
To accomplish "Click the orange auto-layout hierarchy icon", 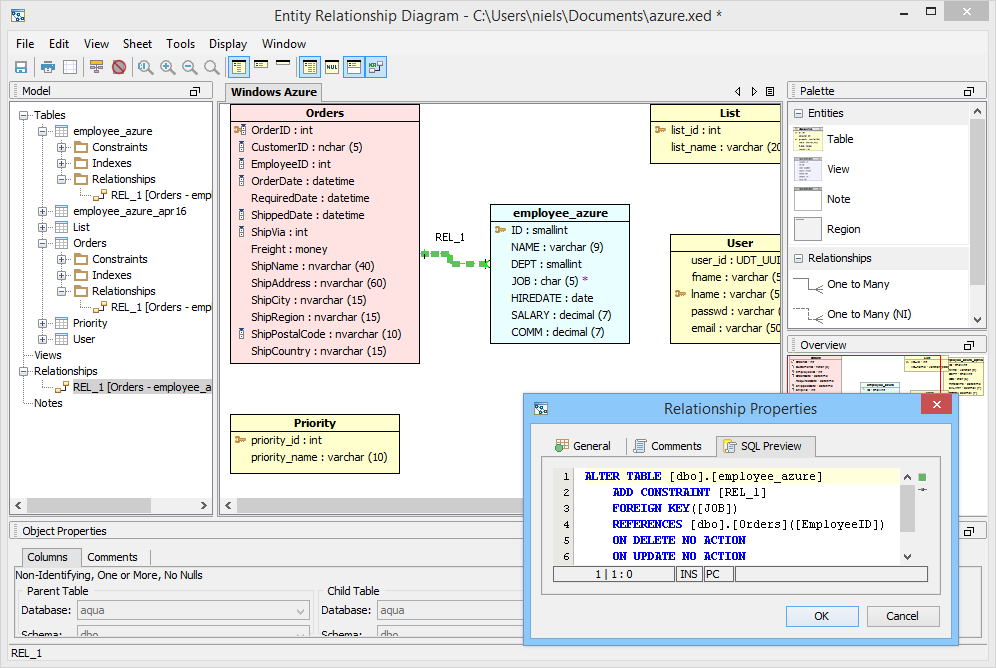I will pos(97,67).
